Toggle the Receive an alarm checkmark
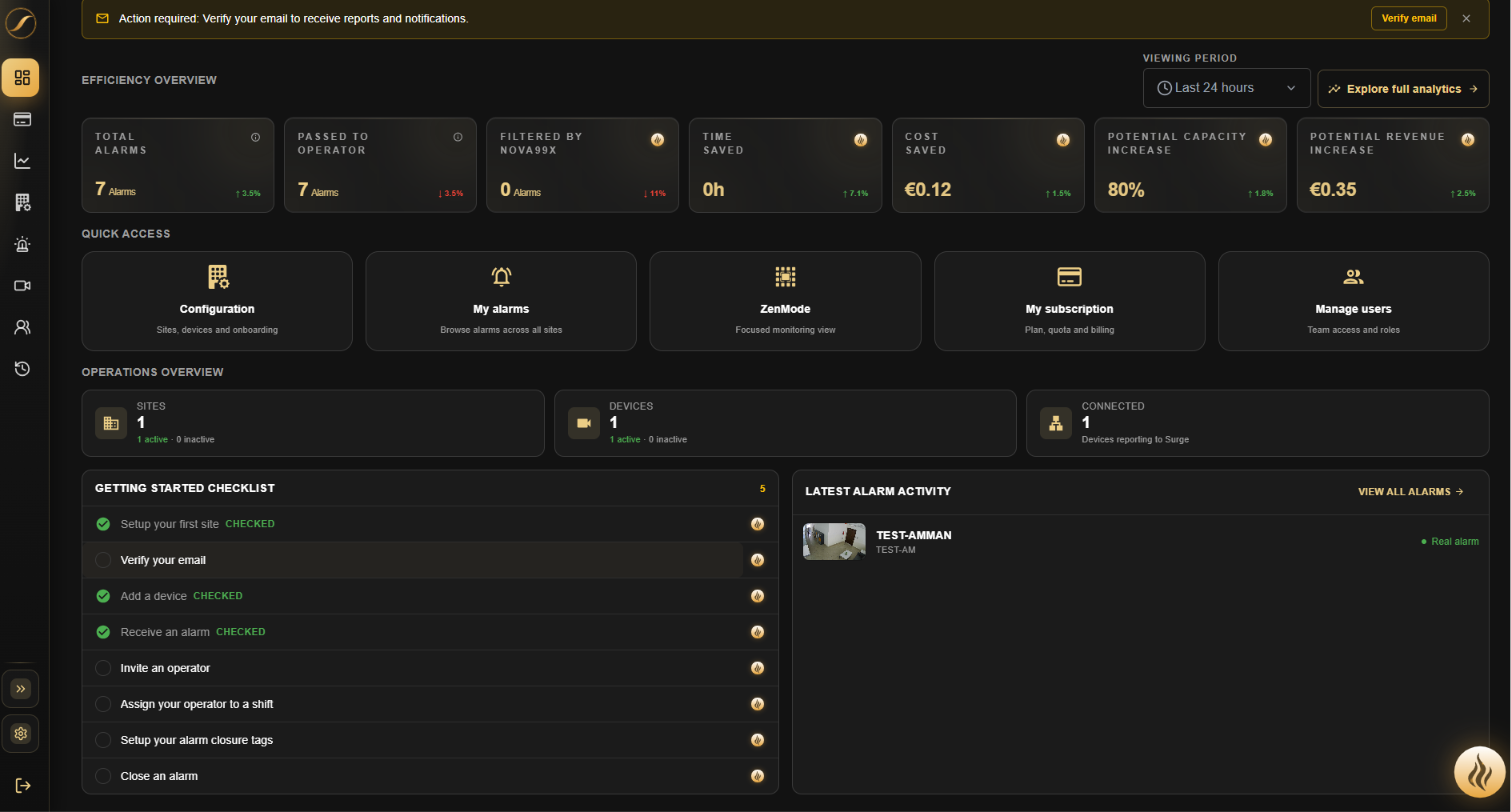The width and height of the screenshot is (1511, 812). [x=103, y=632]
